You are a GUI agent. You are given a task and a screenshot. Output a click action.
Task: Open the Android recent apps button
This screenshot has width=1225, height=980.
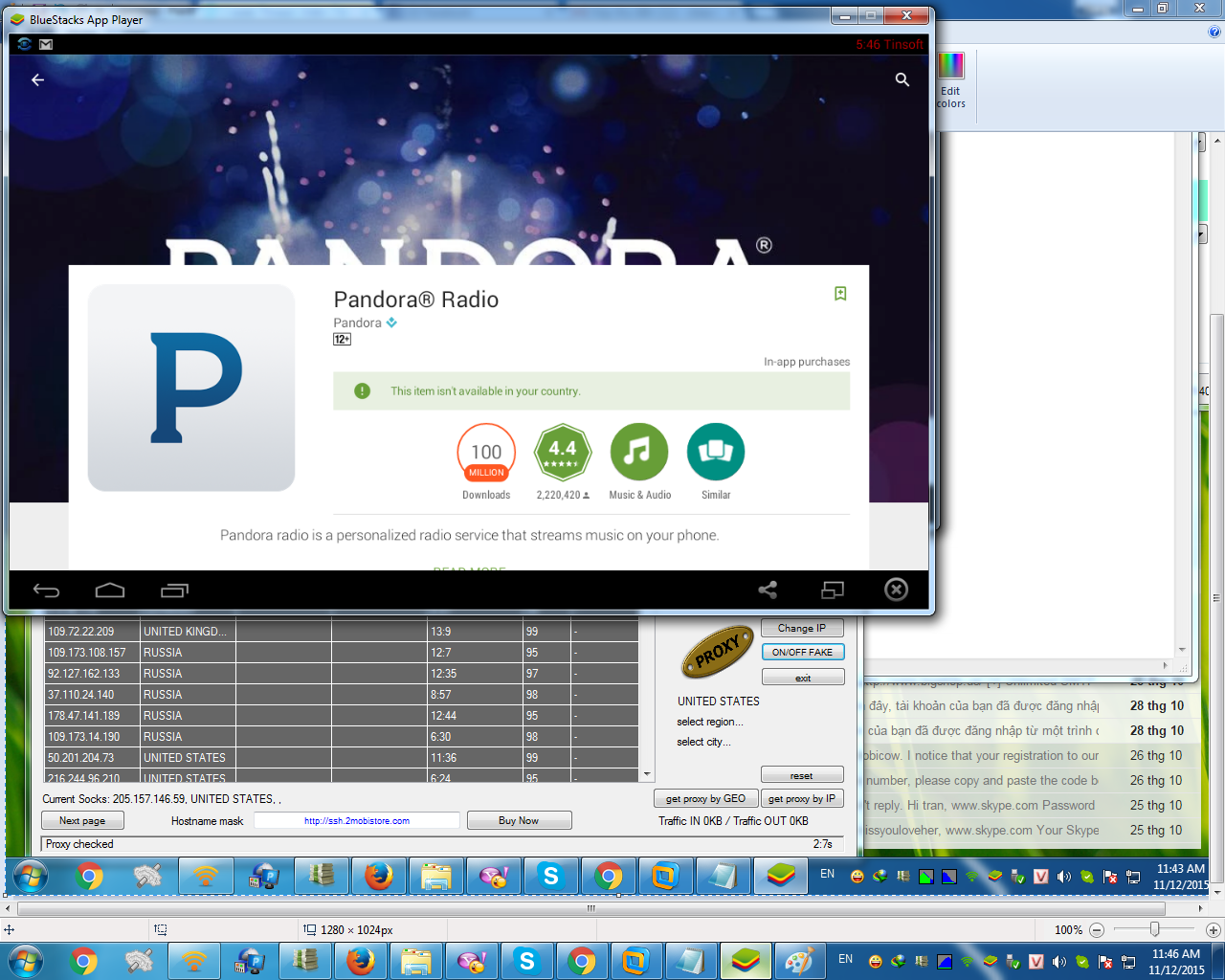click(x=174, y=590)
